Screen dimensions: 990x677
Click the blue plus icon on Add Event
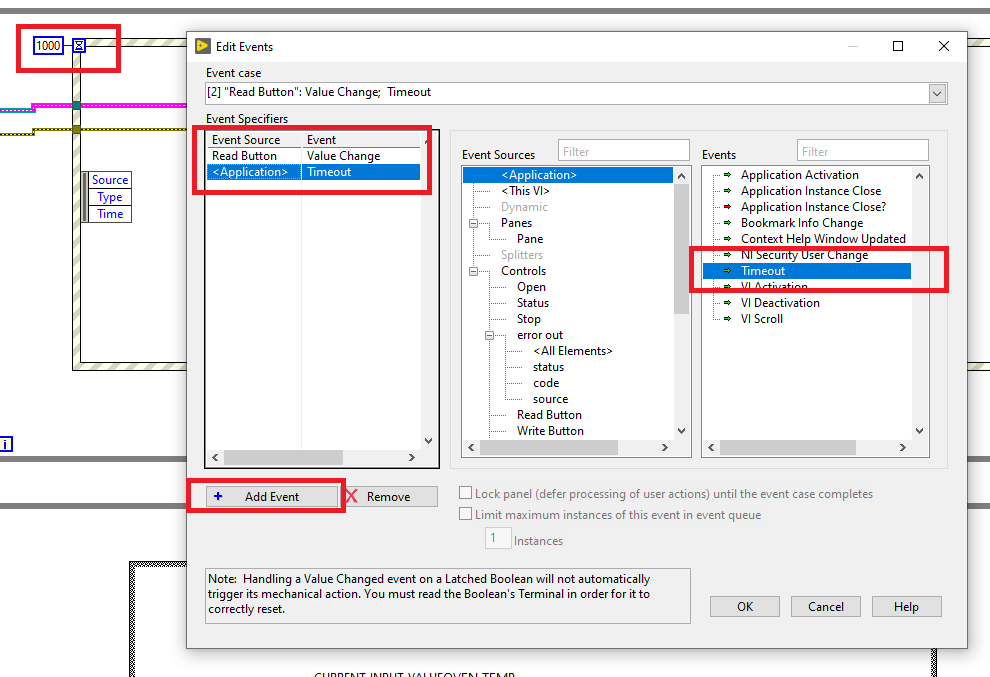218,496
